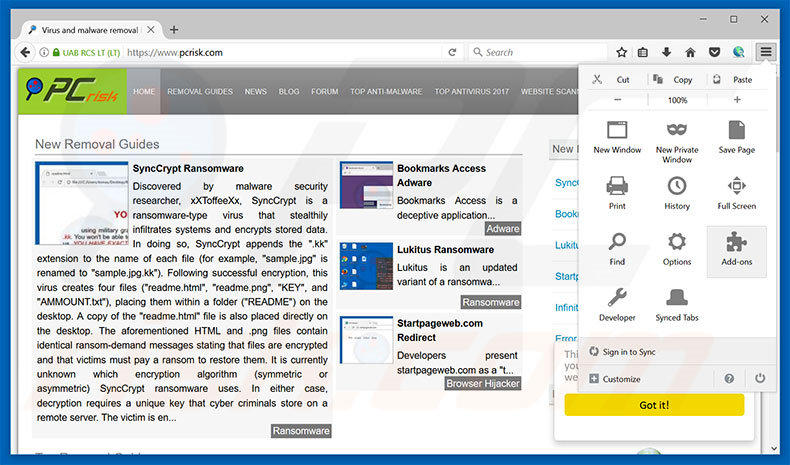790x465 pixels.
Task: Close the Virus and malware removal tab
Action: coord(151,30)
